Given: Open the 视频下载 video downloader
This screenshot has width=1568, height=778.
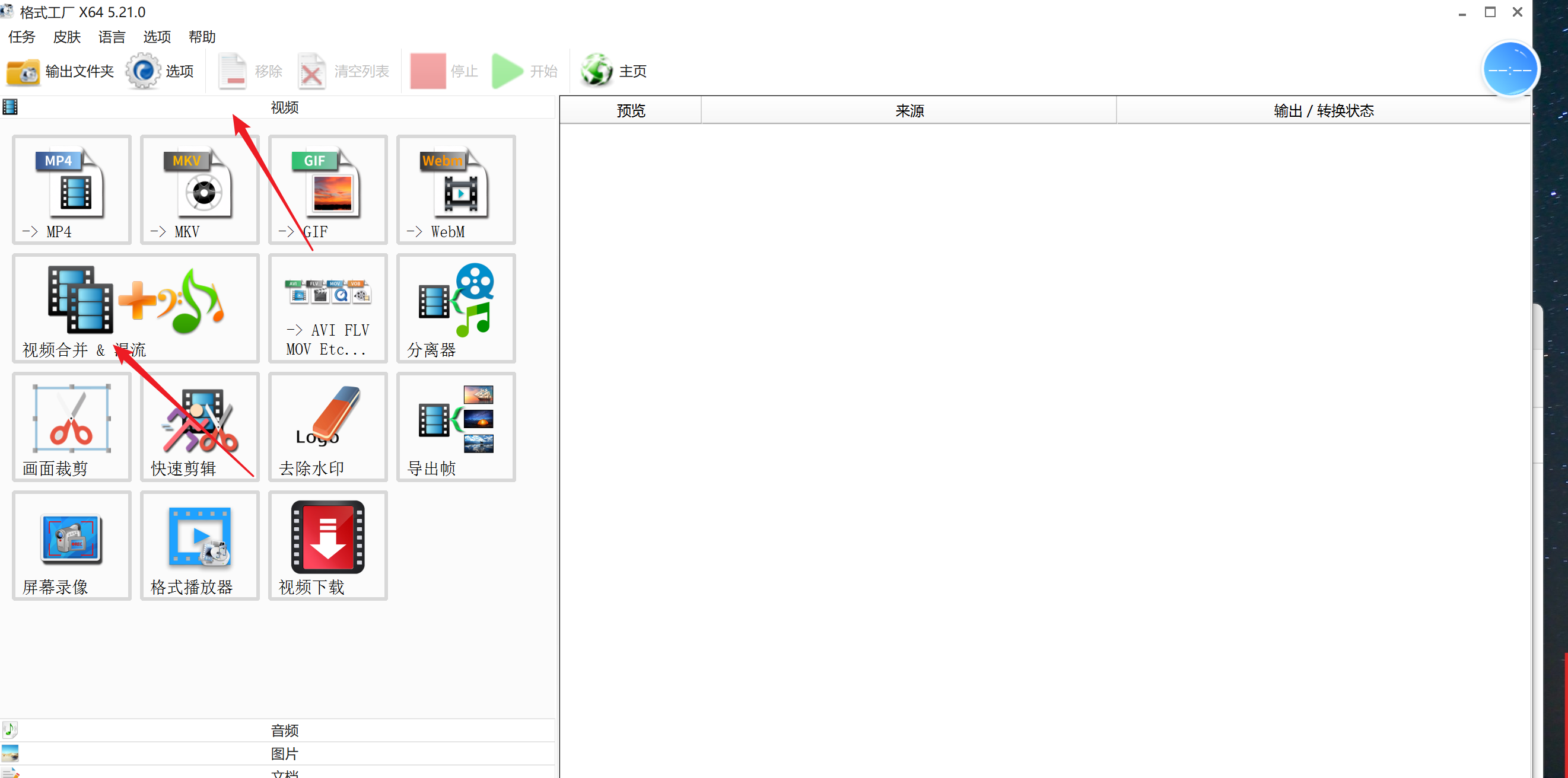Looking at the screenshot, I should point(327,546).
